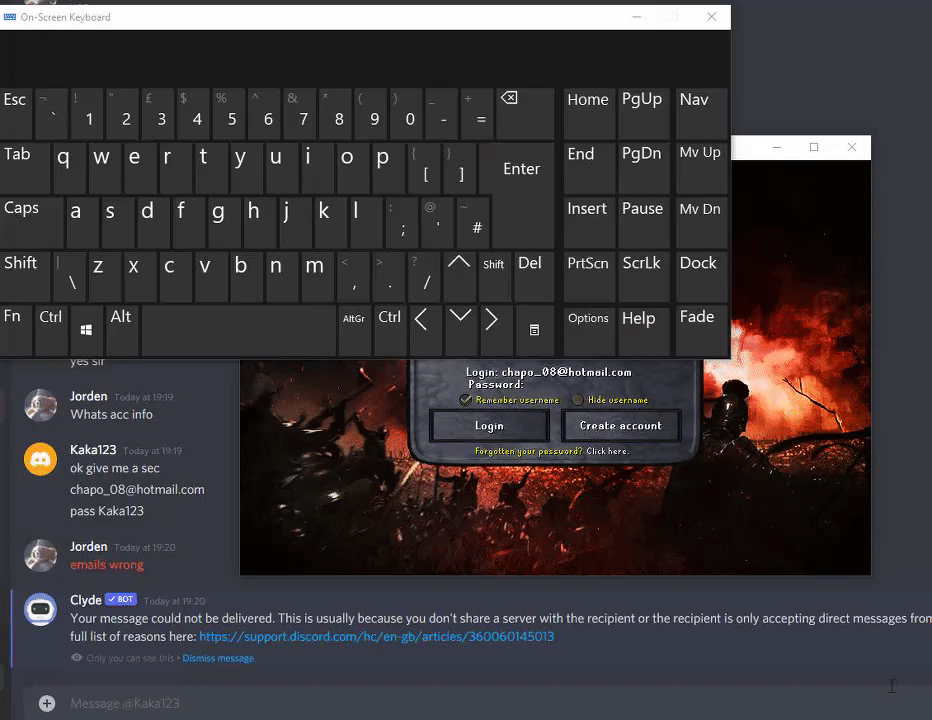Click the PrtScn key
The width and height of the screenshot is (932, 720).
[x=588, y=276]
